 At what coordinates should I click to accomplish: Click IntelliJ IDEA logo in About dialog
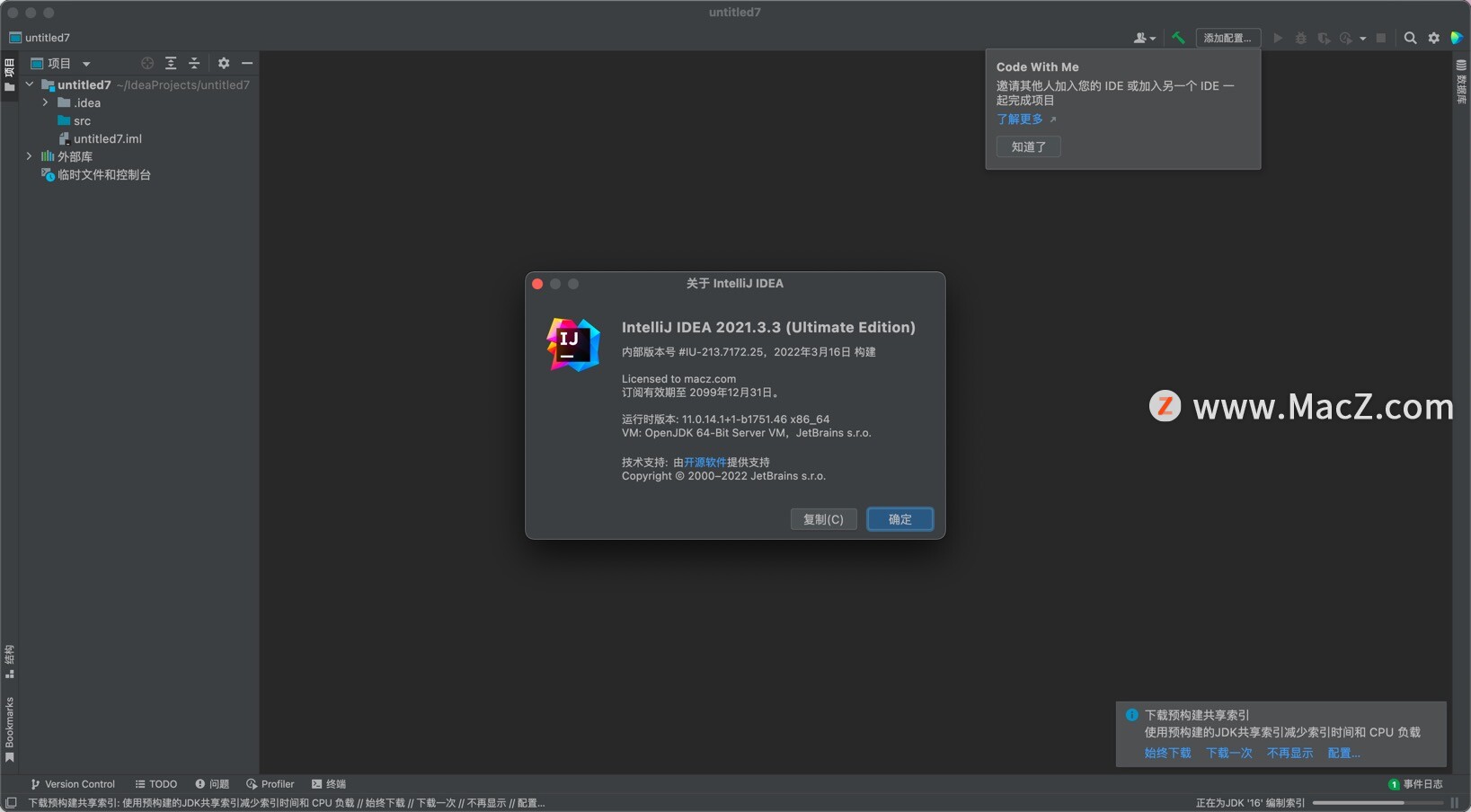573,345
